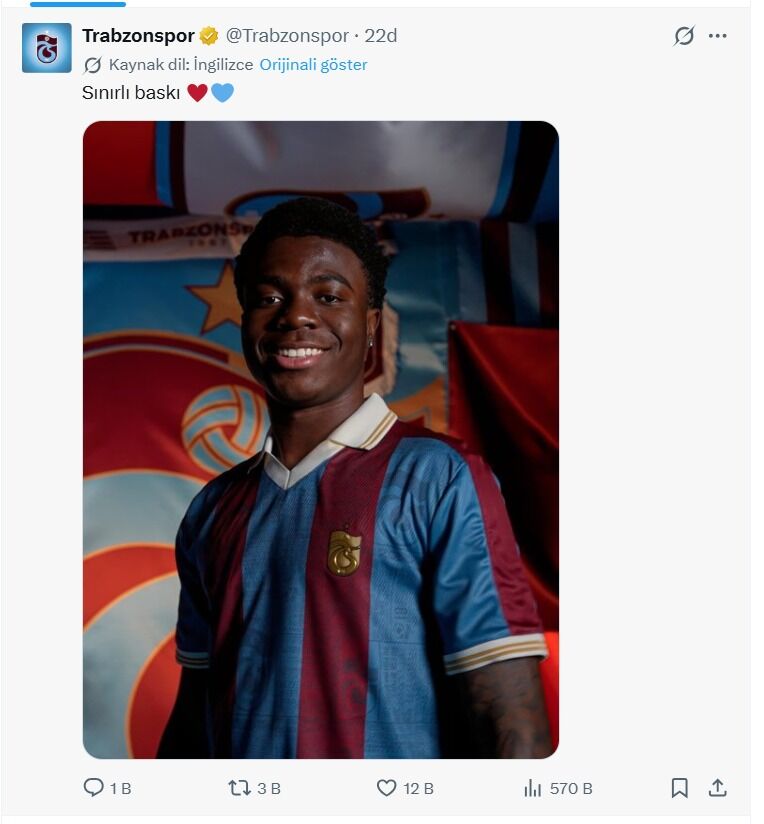Bookmark this Trabzonspor tweet
764x824 pixels.
680,788
